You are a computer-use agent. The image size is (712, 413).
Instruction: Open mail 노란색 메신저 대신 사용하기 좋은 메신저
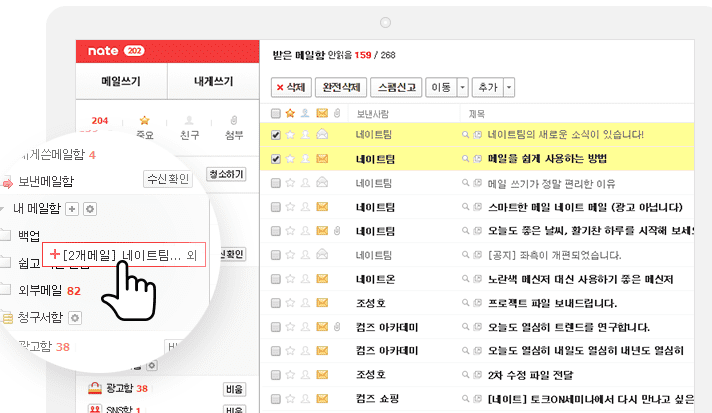[x=580, y=280]
